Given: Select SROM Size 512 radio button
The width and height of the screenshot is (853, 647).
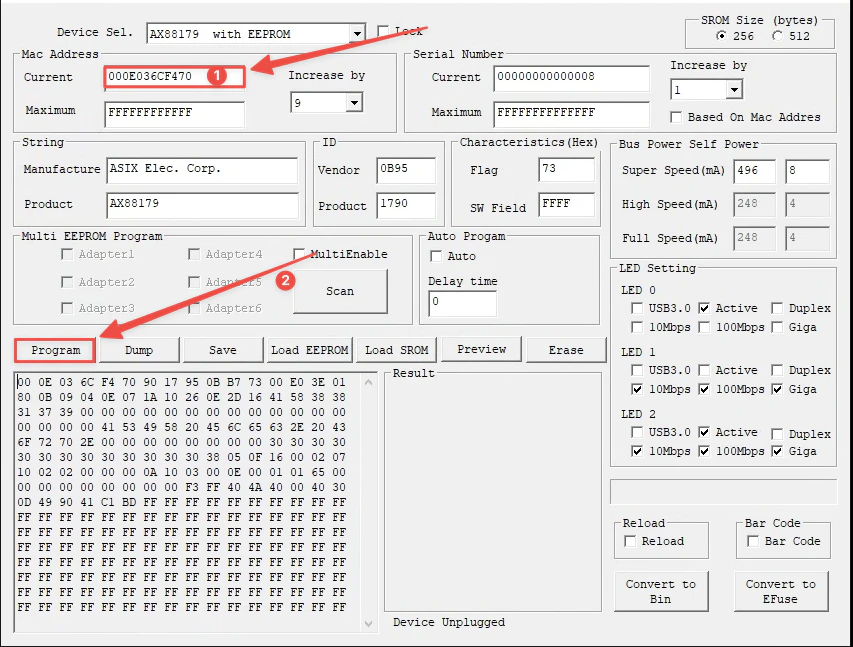Looking at the screenshot, I should (777, 36).
